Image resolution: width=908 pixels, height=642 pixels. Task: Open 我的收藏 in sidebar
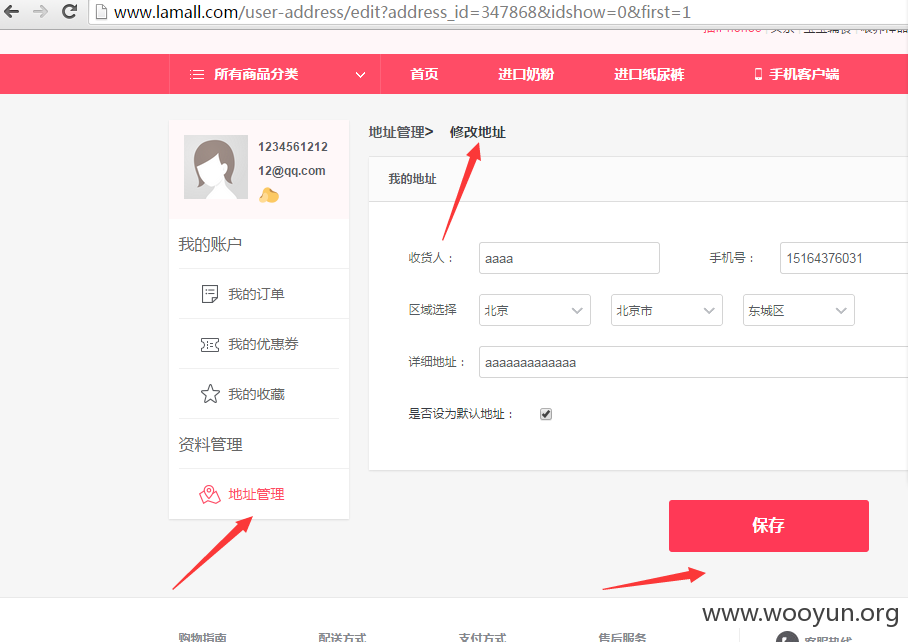256,394
